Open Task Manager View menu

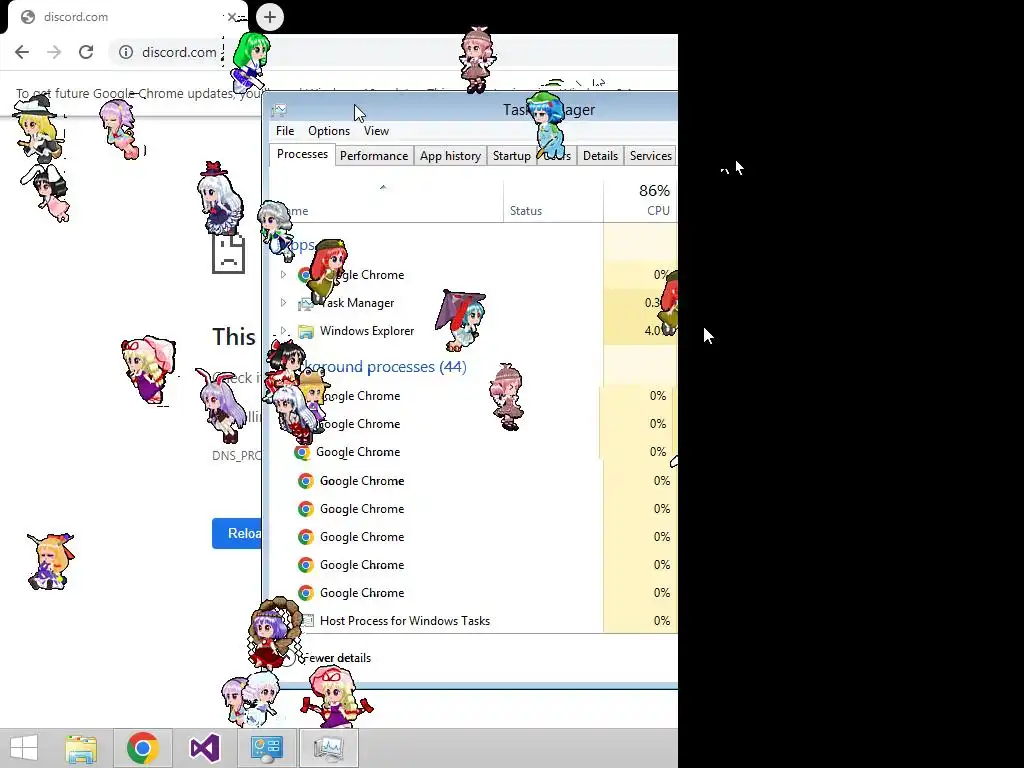click(x=376, y=131)
